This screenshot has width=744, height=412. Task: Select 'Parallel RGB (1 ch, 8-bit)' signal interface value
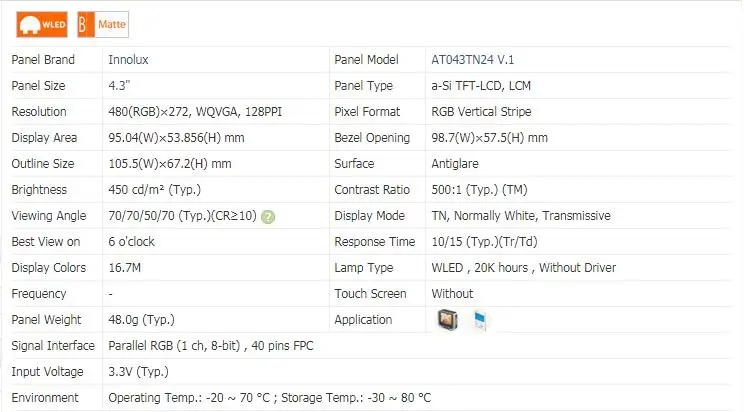click(x=174, y=346)
